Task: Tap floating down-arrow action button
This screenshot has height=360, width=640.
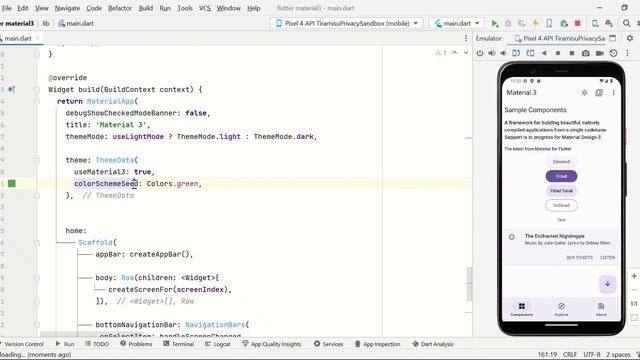Action: pos(607,284)
